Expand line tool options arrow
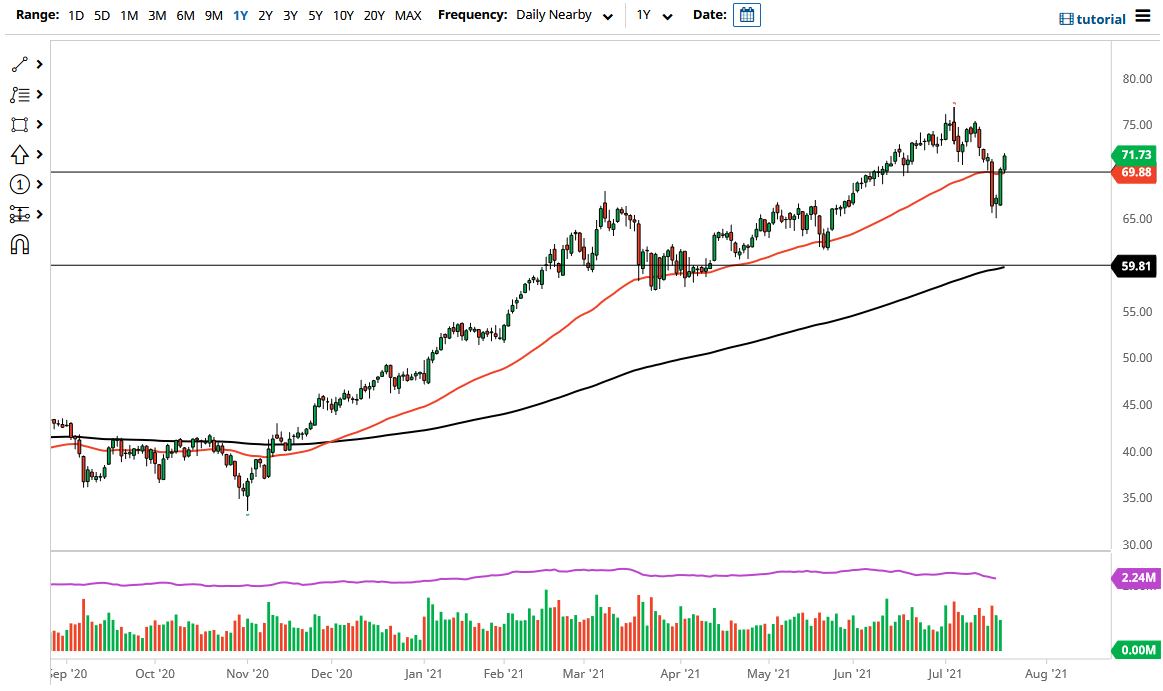 point(39,65)
